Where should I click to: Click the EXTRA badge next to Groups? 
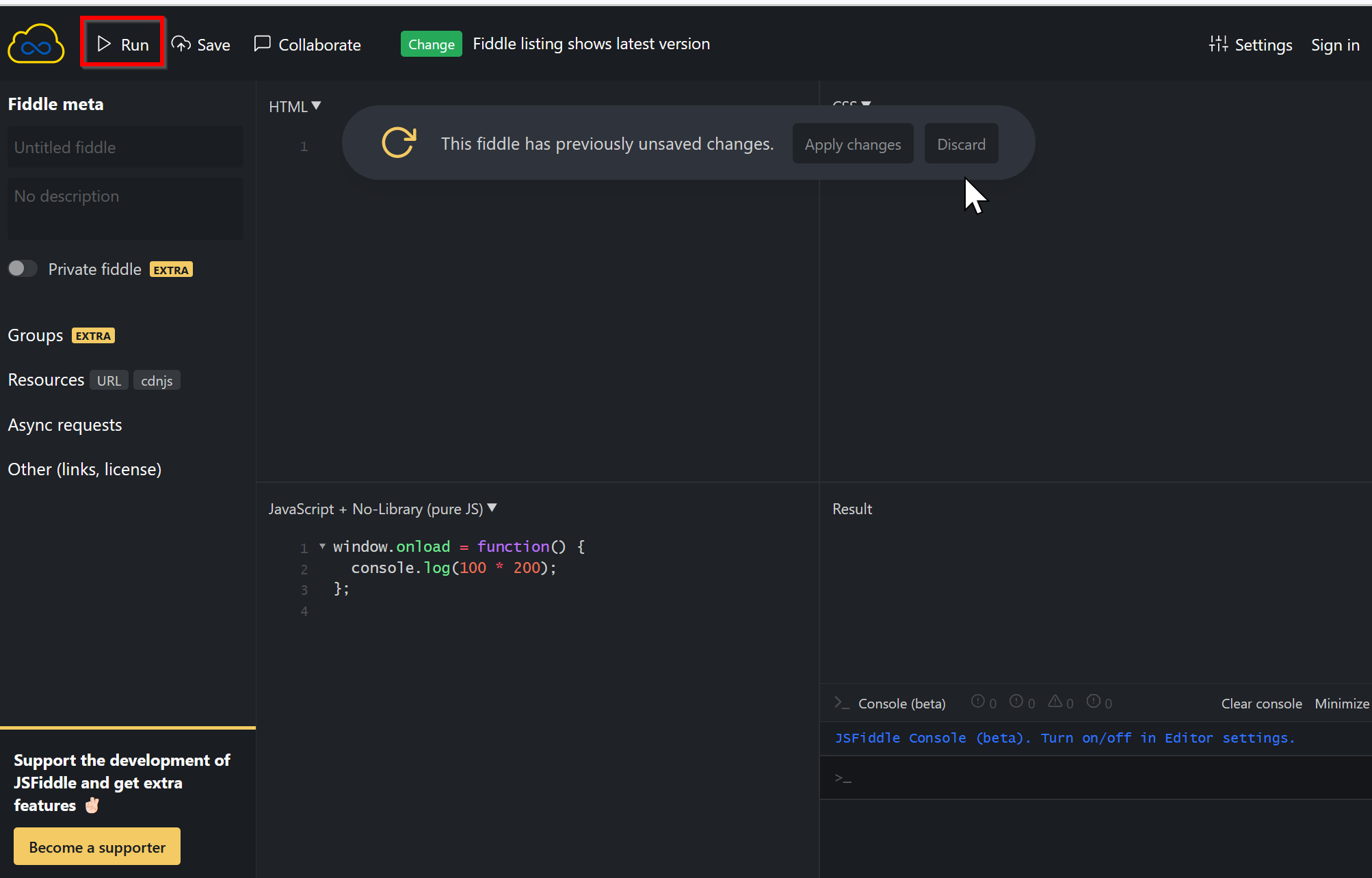coord(94,336)
